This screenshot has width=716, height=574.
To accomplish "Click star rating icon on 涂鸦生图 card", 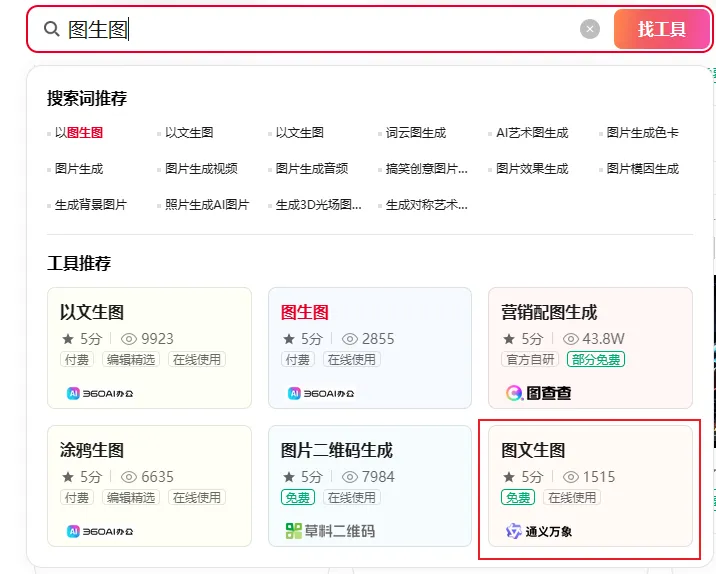I will click(x=68, y=477).
